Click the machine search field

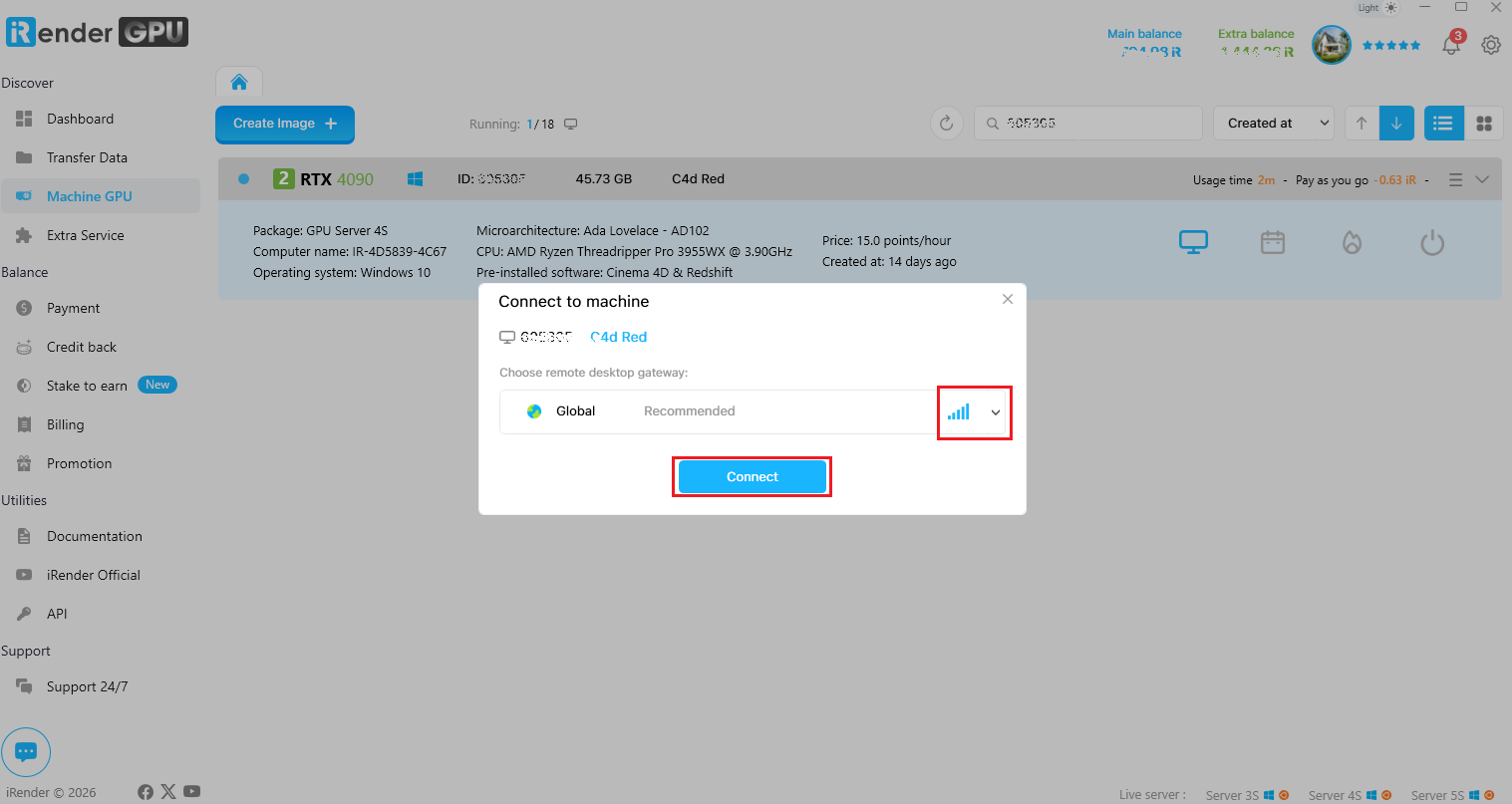click(x=1087, y=124)
